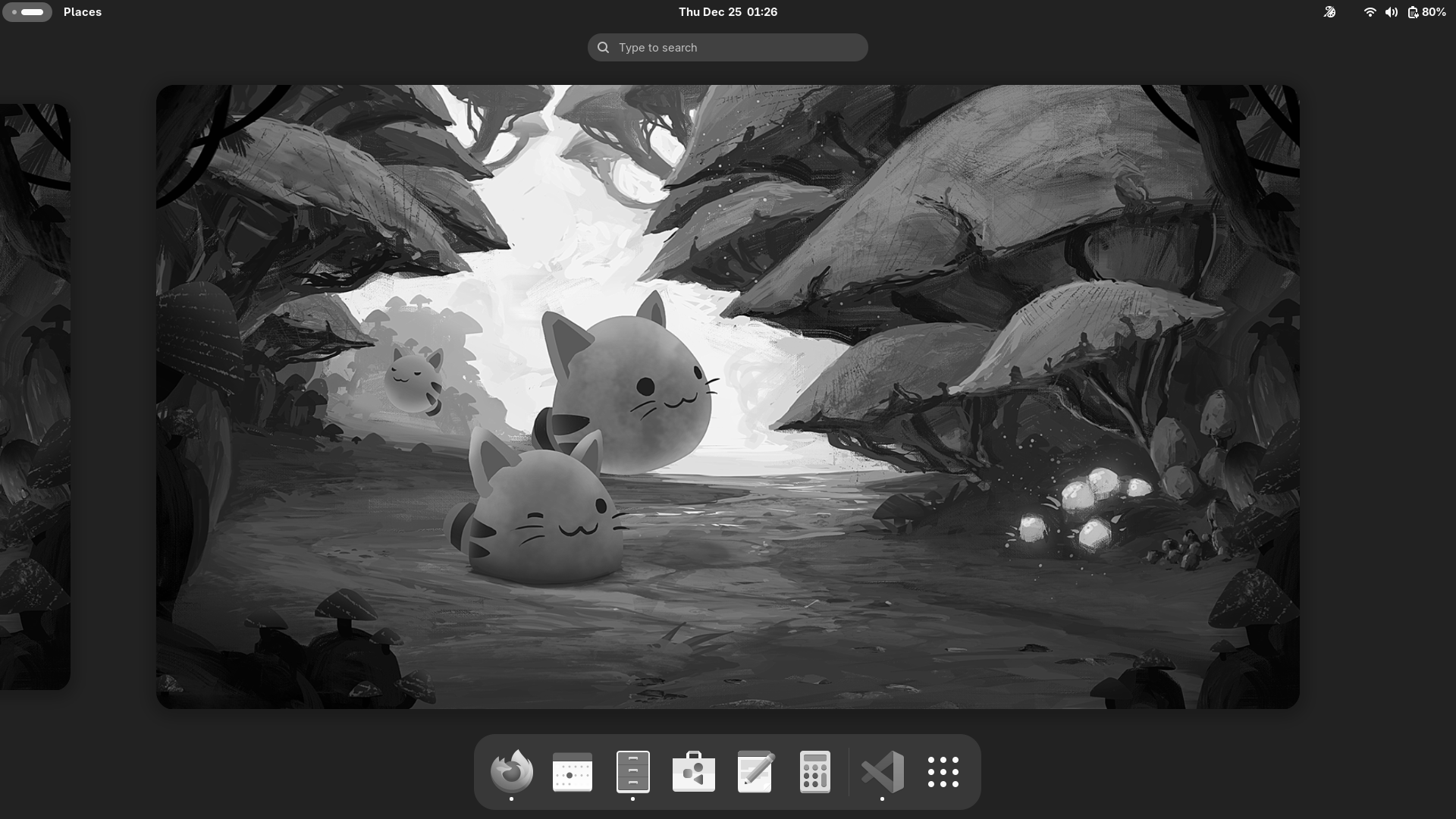The height and width of the screenshot is (819, 1456).
Task: Show Applications grid button
Action: pyautogui.click(x=943, y=772)
